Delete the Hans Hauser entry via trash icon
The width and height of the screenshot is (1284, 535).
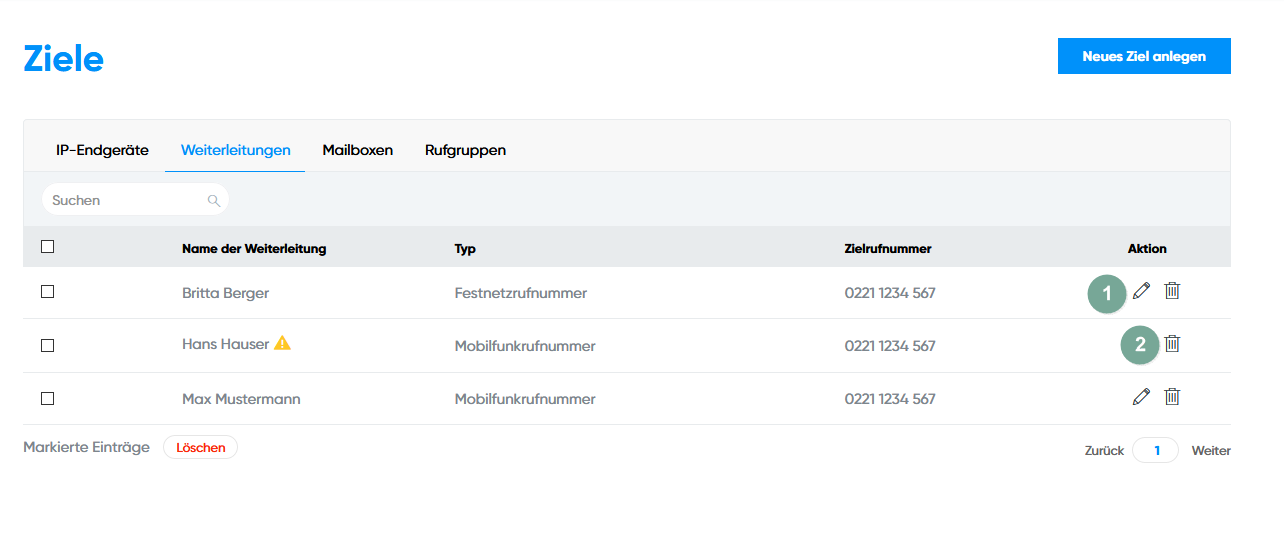[1172, 344]
